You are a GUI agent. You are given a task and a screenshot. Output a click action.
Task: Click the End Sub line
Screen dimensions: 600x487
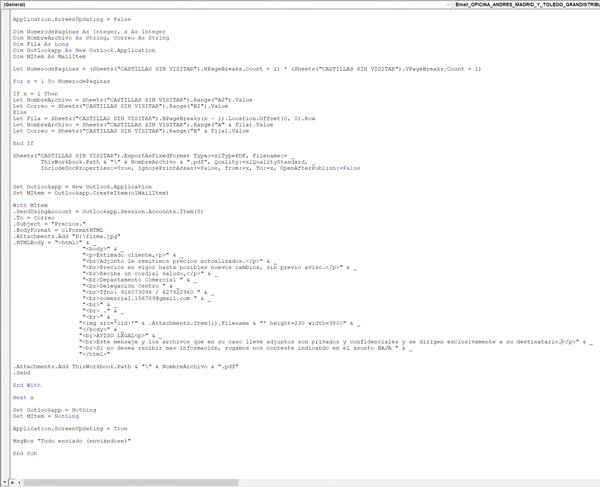point(24,453)
